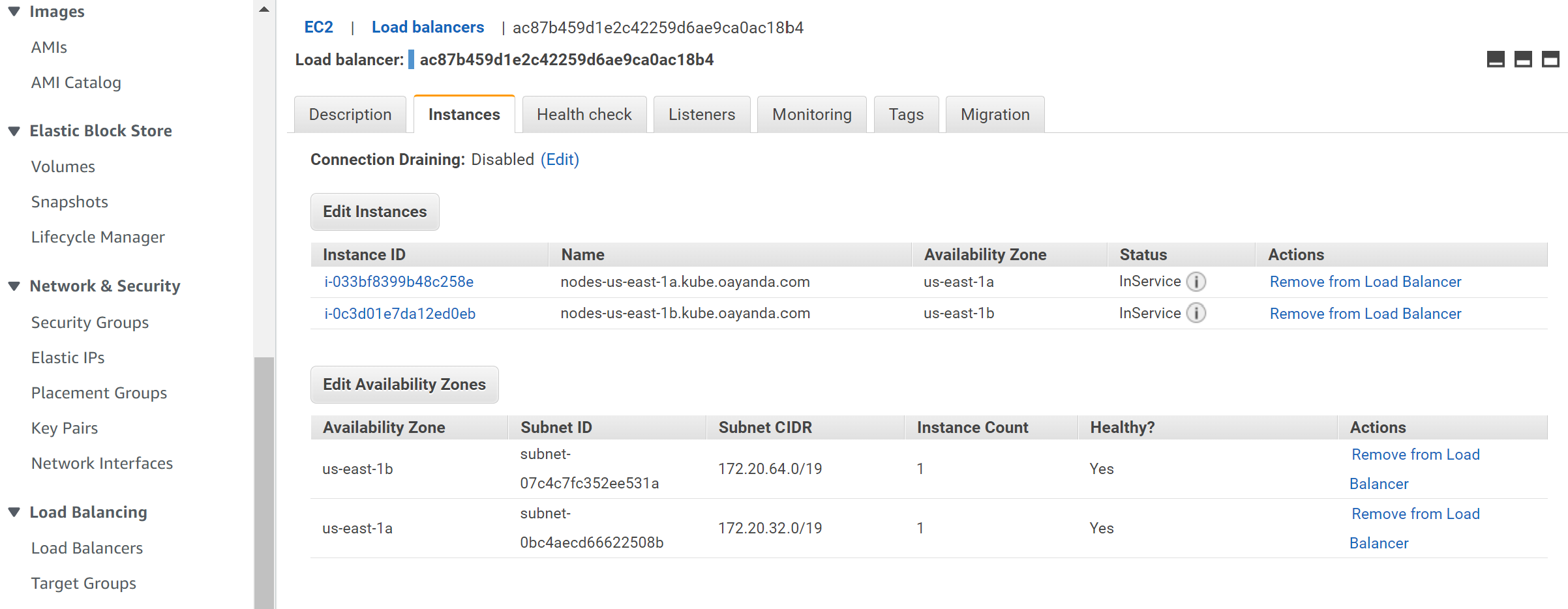
Task: Collapse the Load Balancing section
Action: [14, 512]
